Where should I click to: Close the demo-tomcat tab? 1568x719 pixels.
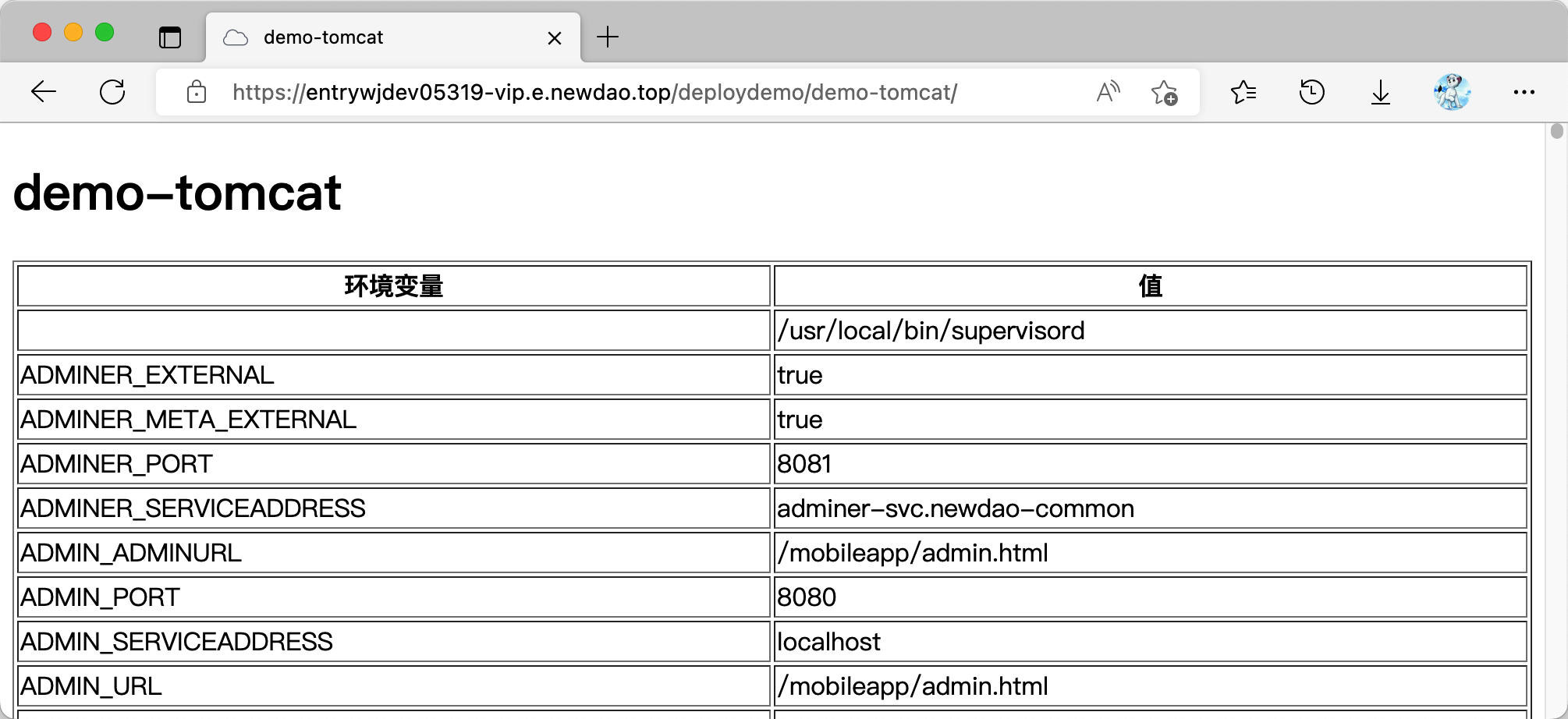[x=555, y=37]
